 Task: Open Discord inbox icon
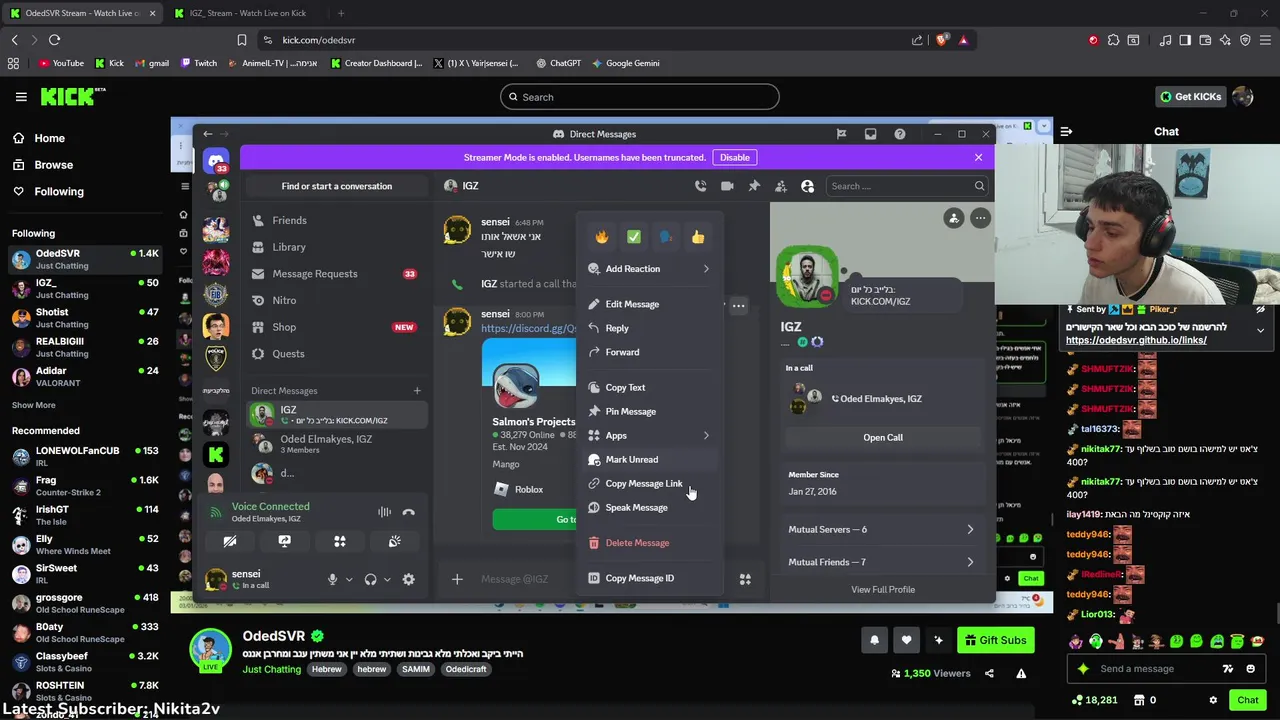tap(870, 134)
